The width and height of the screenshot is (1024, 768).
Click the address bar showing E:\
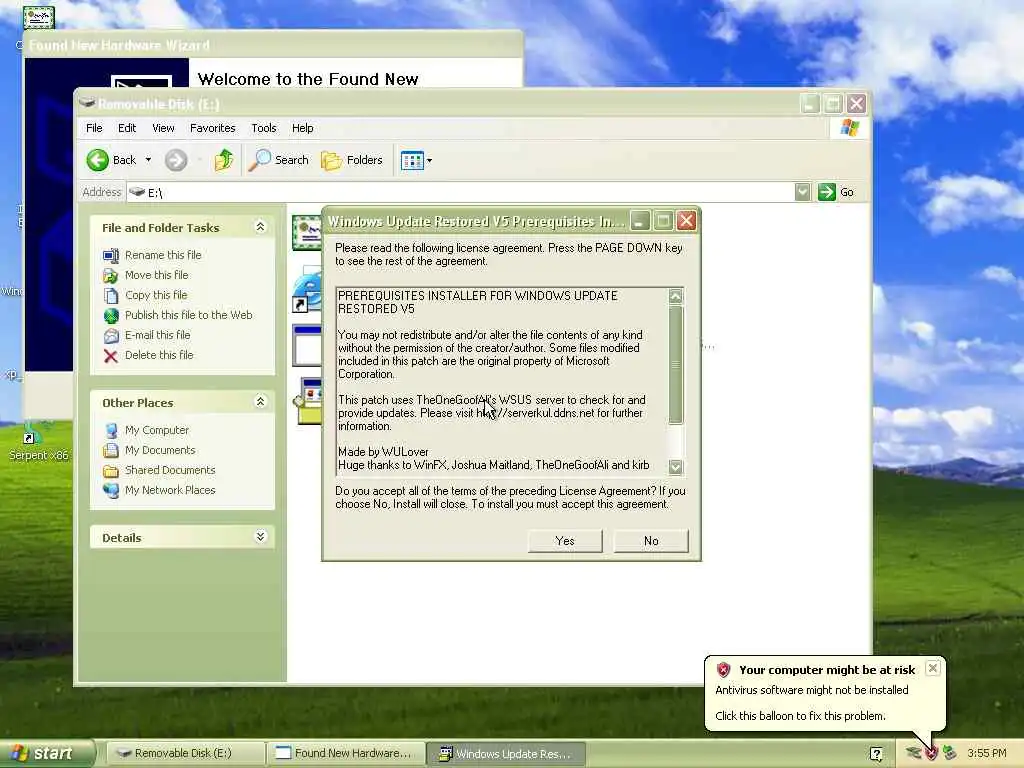click(460, 192)
